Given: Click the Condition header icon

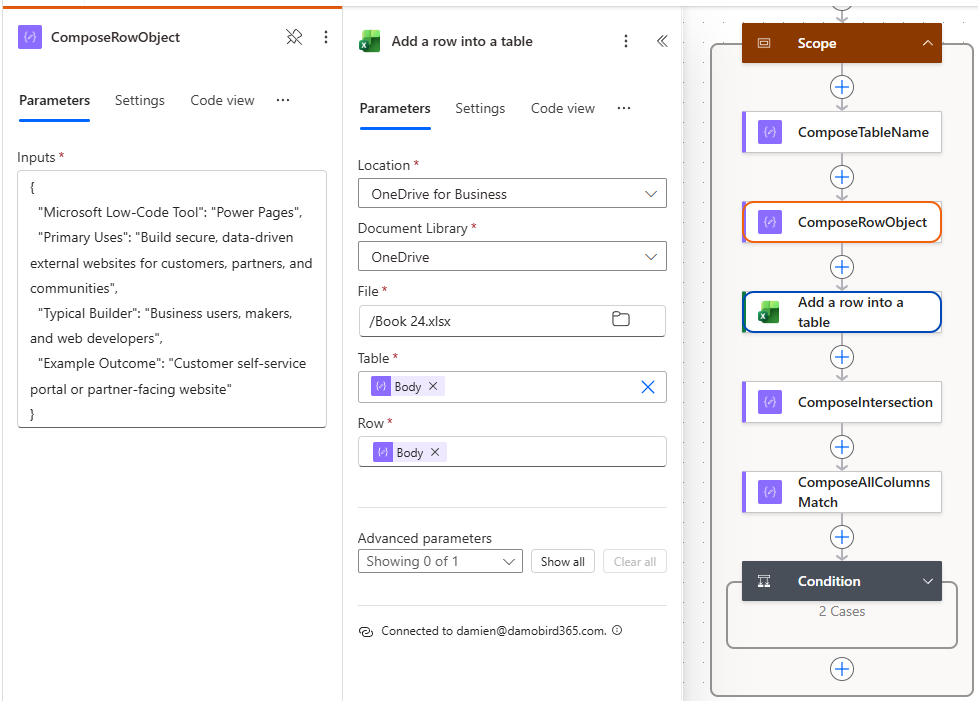Looking at the screenshot, I should (764, 581).
